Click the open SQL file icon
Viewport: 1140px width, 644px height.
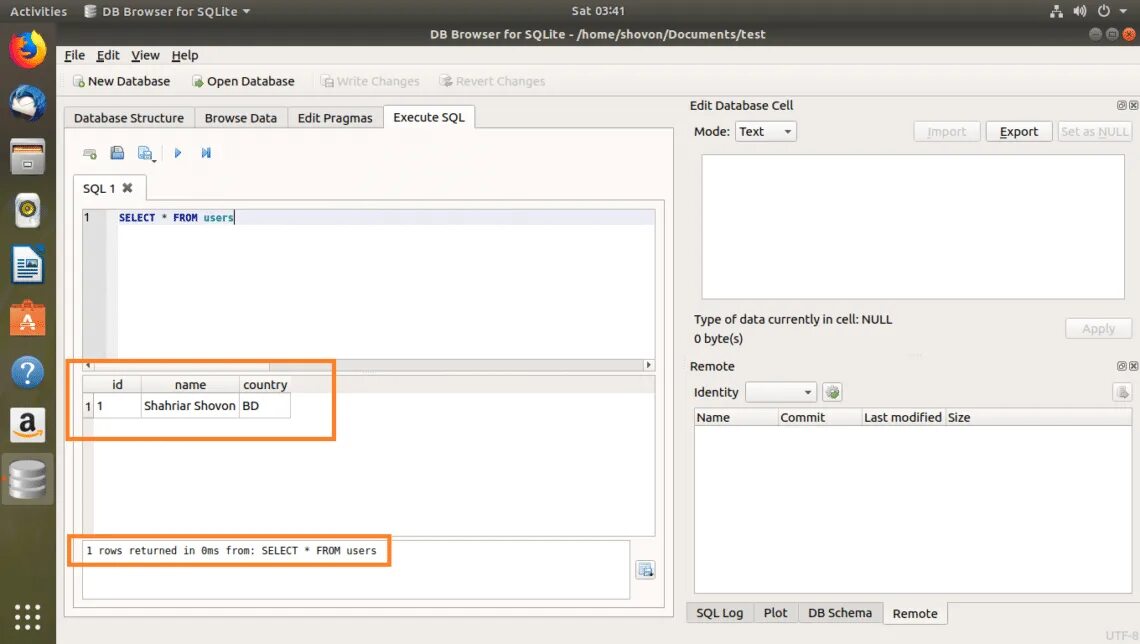[x=117, y=153]
